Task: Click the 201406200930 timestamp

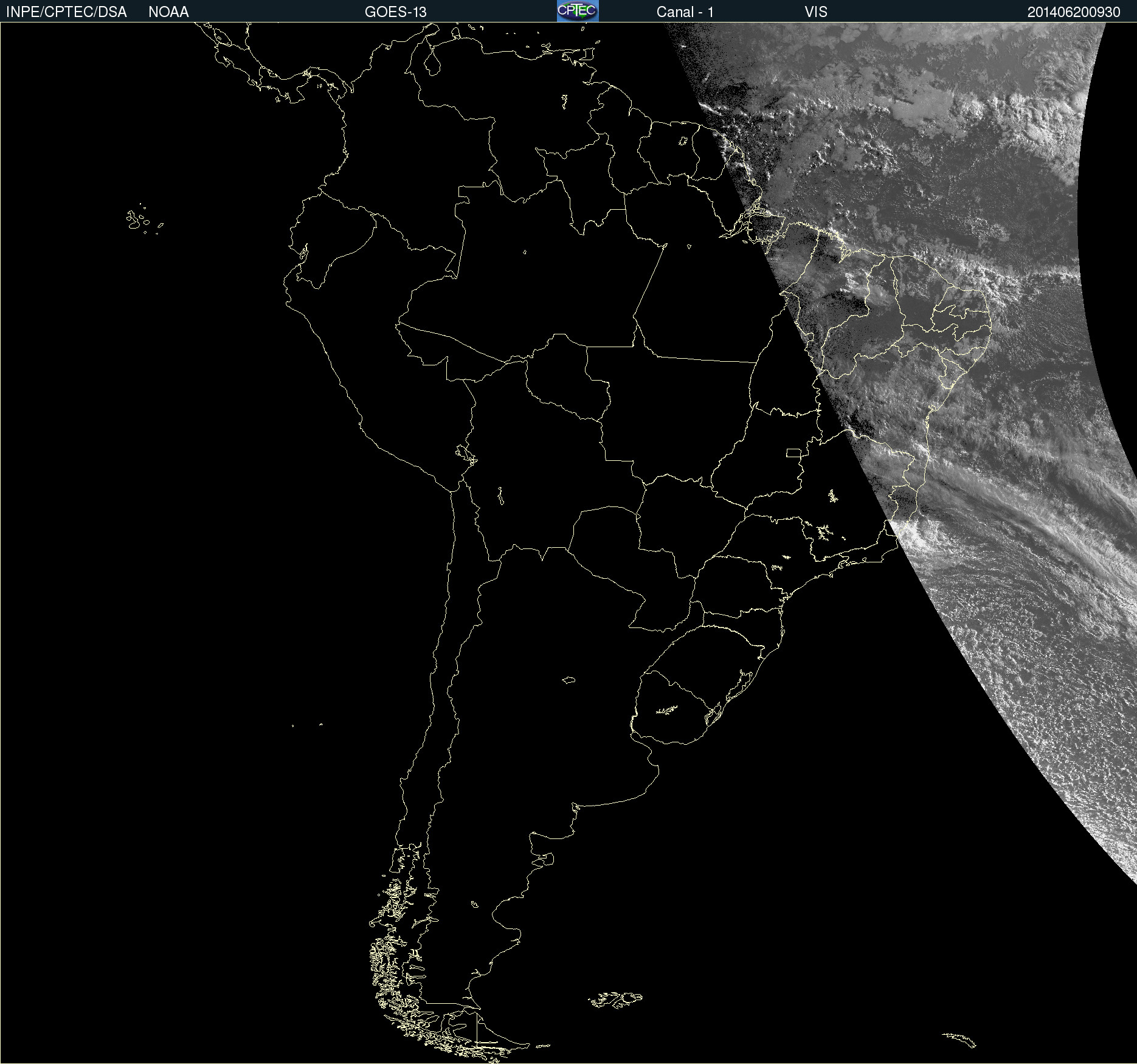Action: coord(1074,12)
